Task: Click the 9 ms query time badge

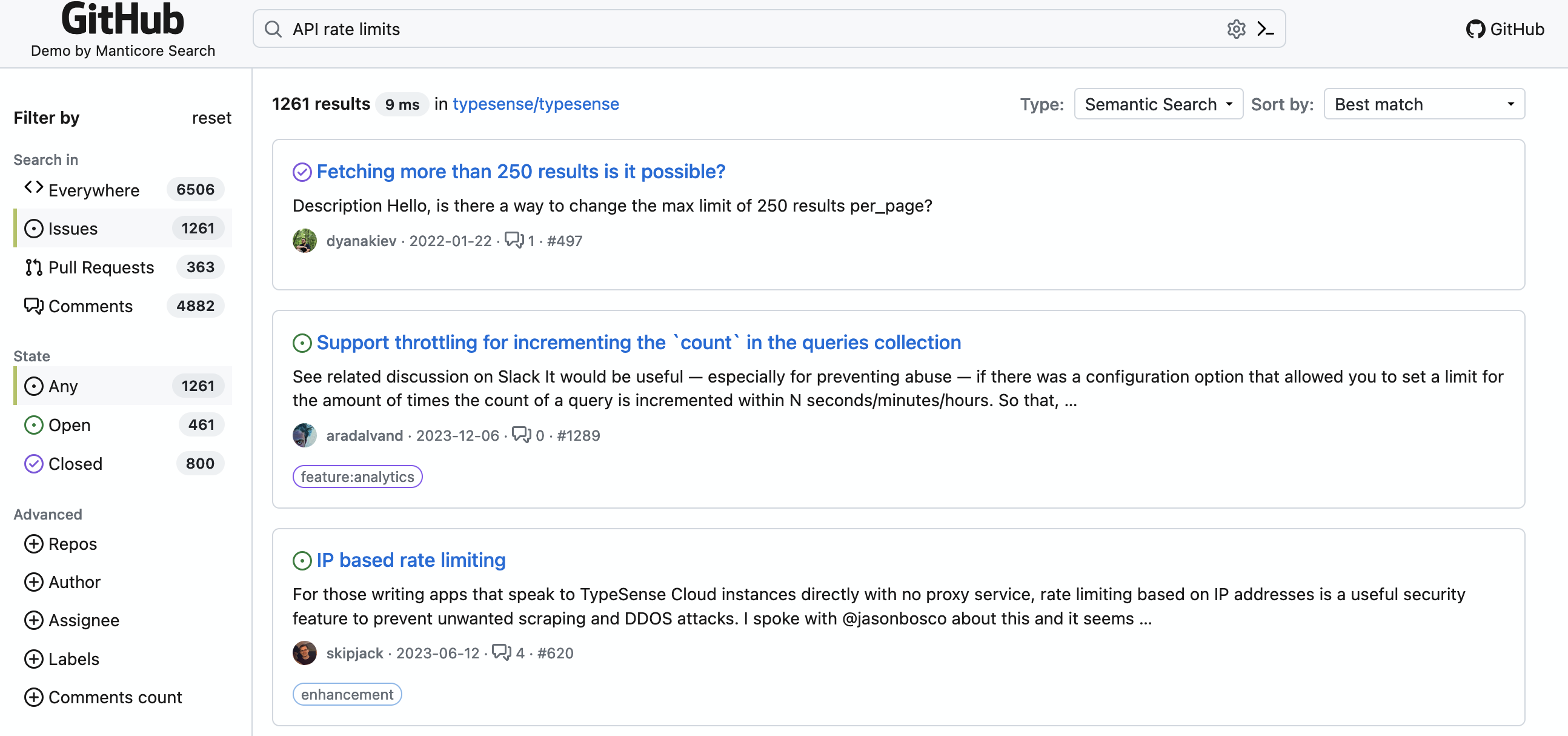Action: [x=402, y=104]
